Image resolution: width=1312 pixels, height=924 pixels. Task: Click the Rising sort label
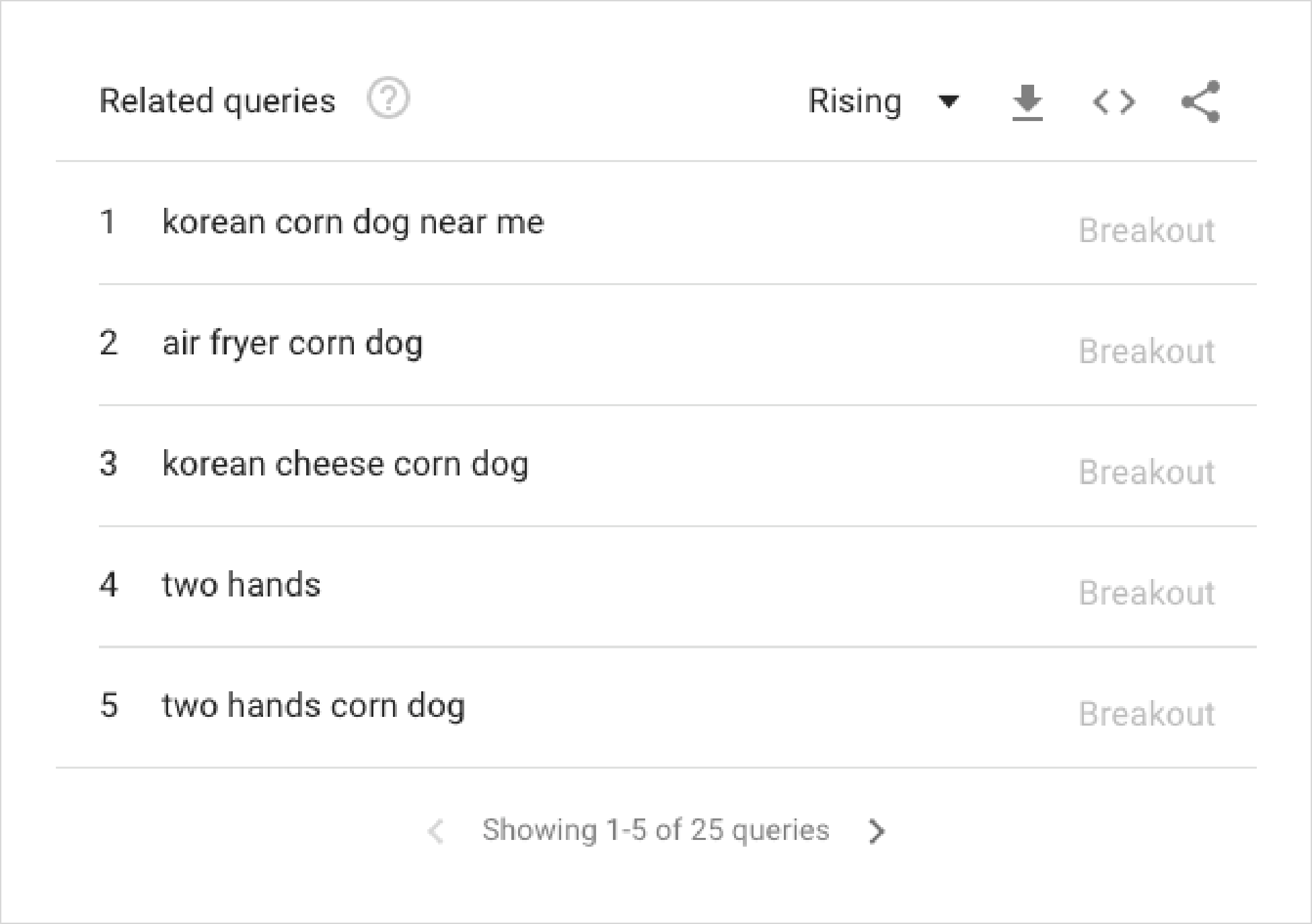[x=854, y=102]
